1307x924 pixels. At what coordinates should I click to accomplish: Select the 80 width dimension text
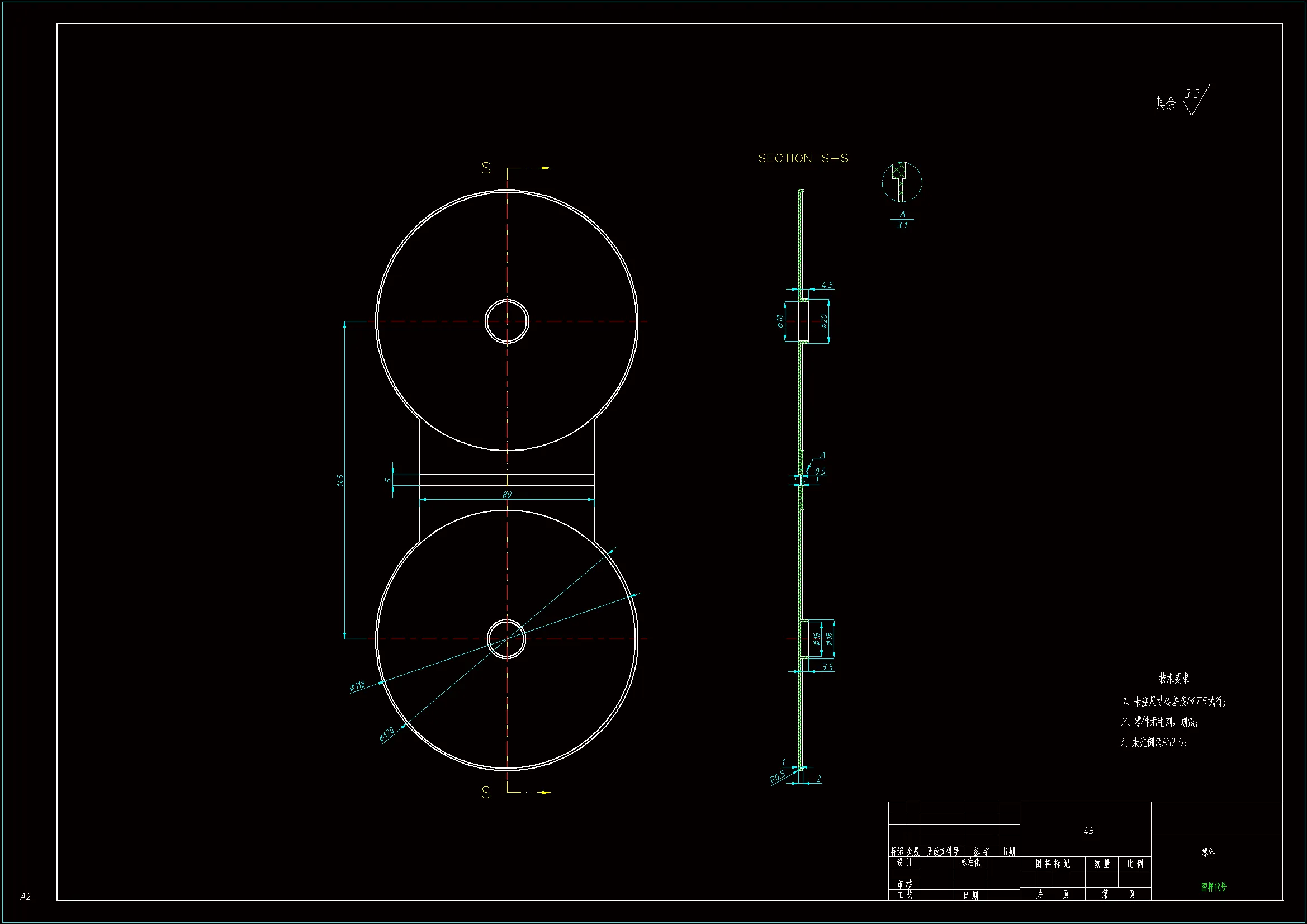coord(506,495)
